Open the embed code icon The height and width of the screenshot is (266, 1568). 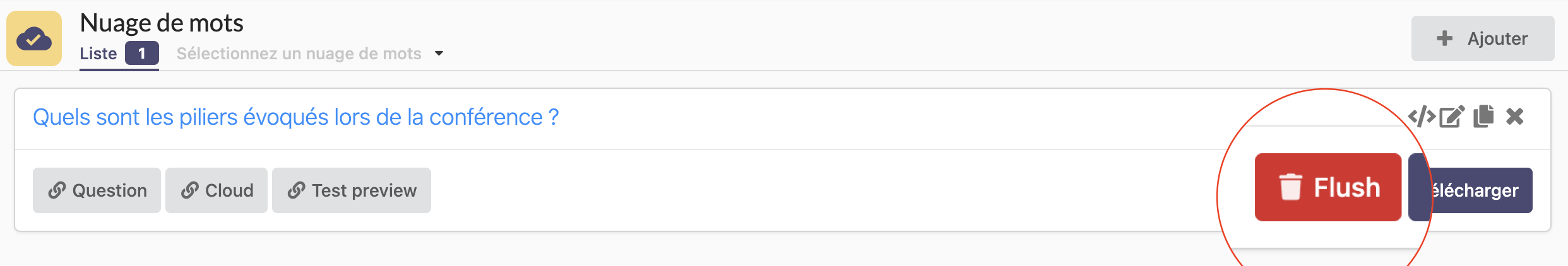[x=1422, y=117]
